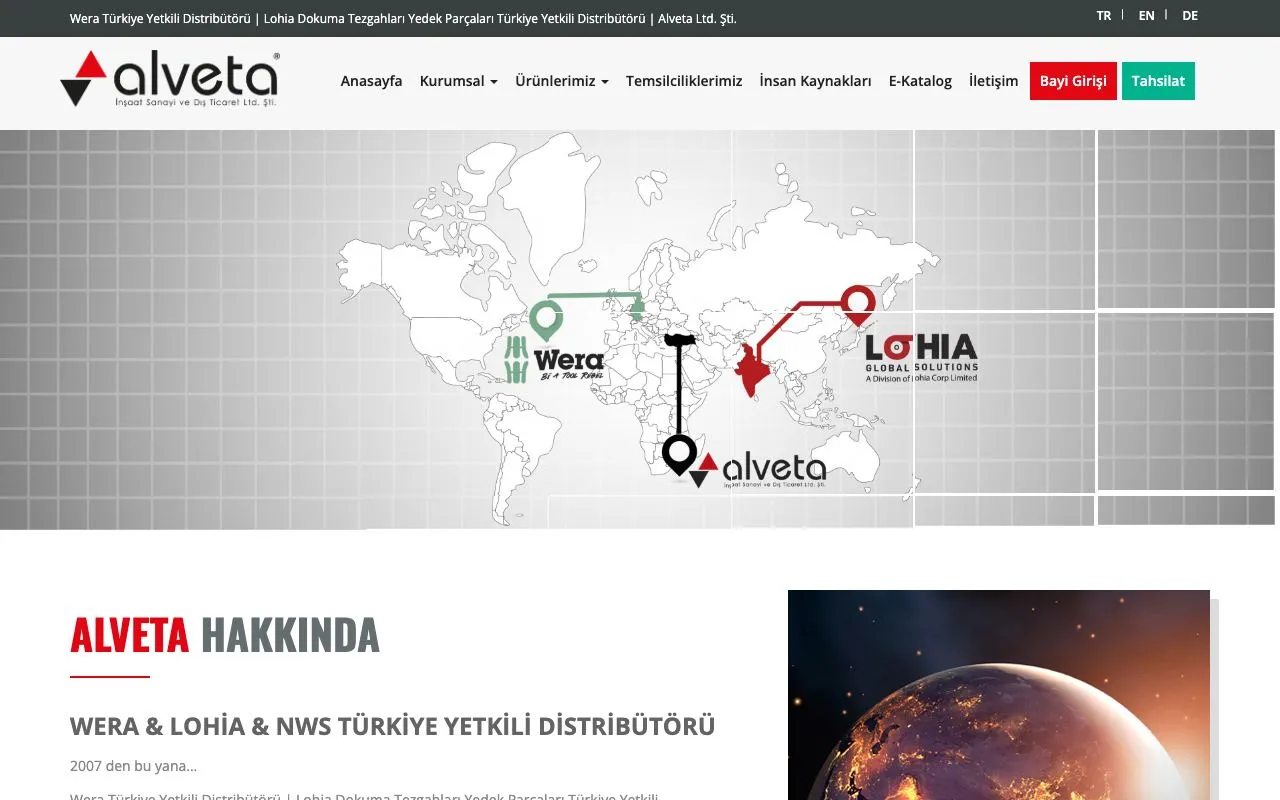Expand the Ürünlerimiz dropdown menu

point(562,81)
